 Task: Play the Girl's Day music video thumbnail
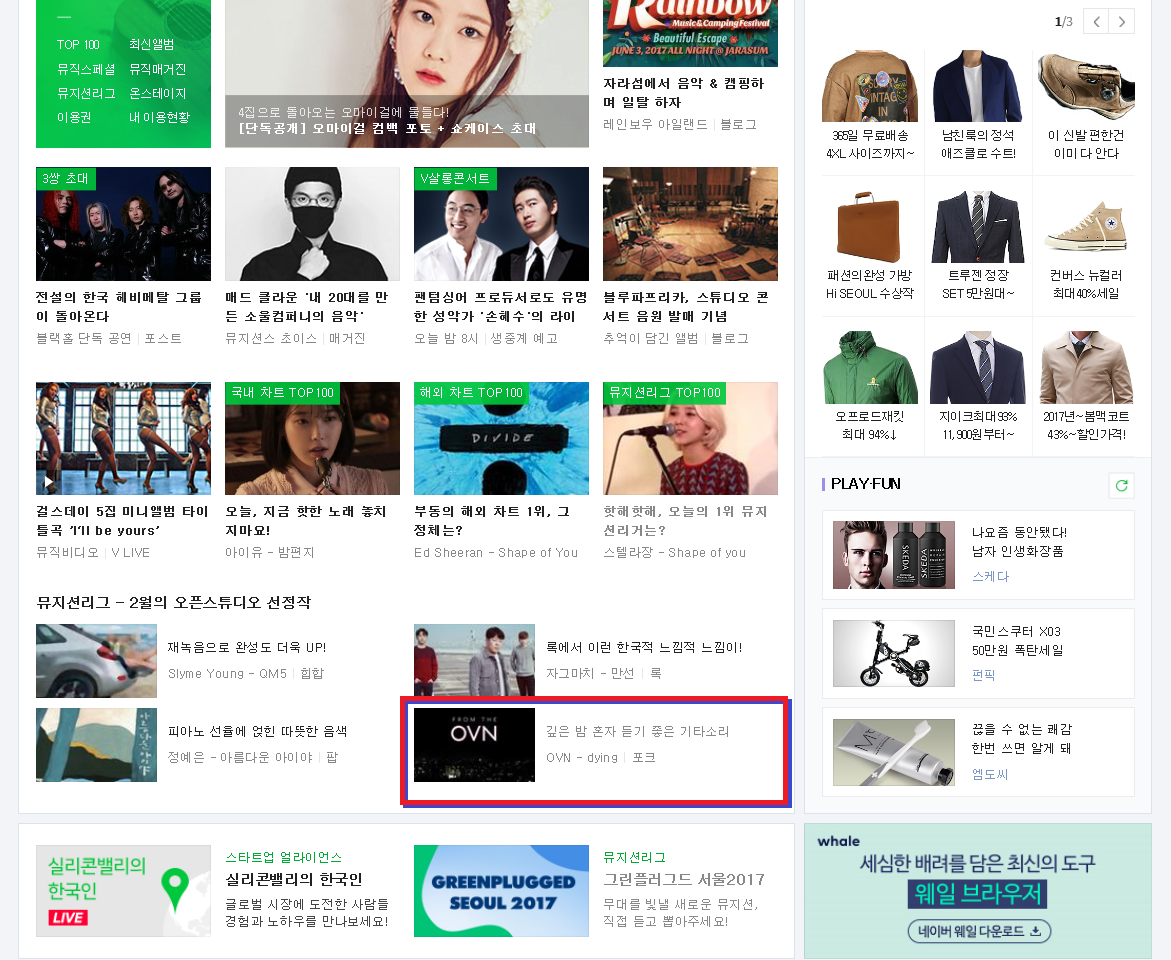[123, 438]
